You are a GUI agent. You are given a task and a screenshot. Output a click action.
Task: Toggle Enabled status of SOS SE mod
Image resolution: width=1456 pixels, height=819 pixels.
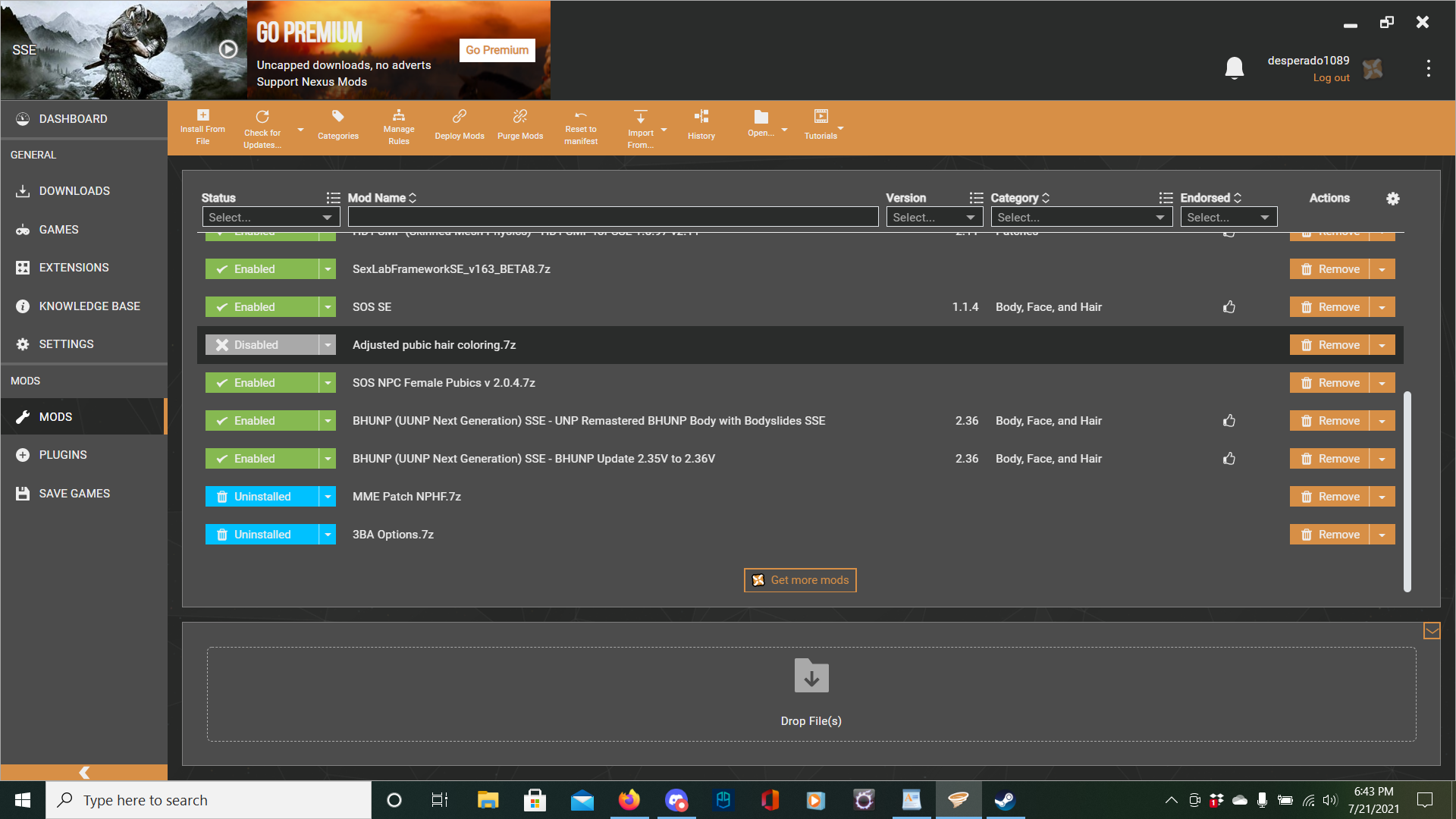pos(262,307)
